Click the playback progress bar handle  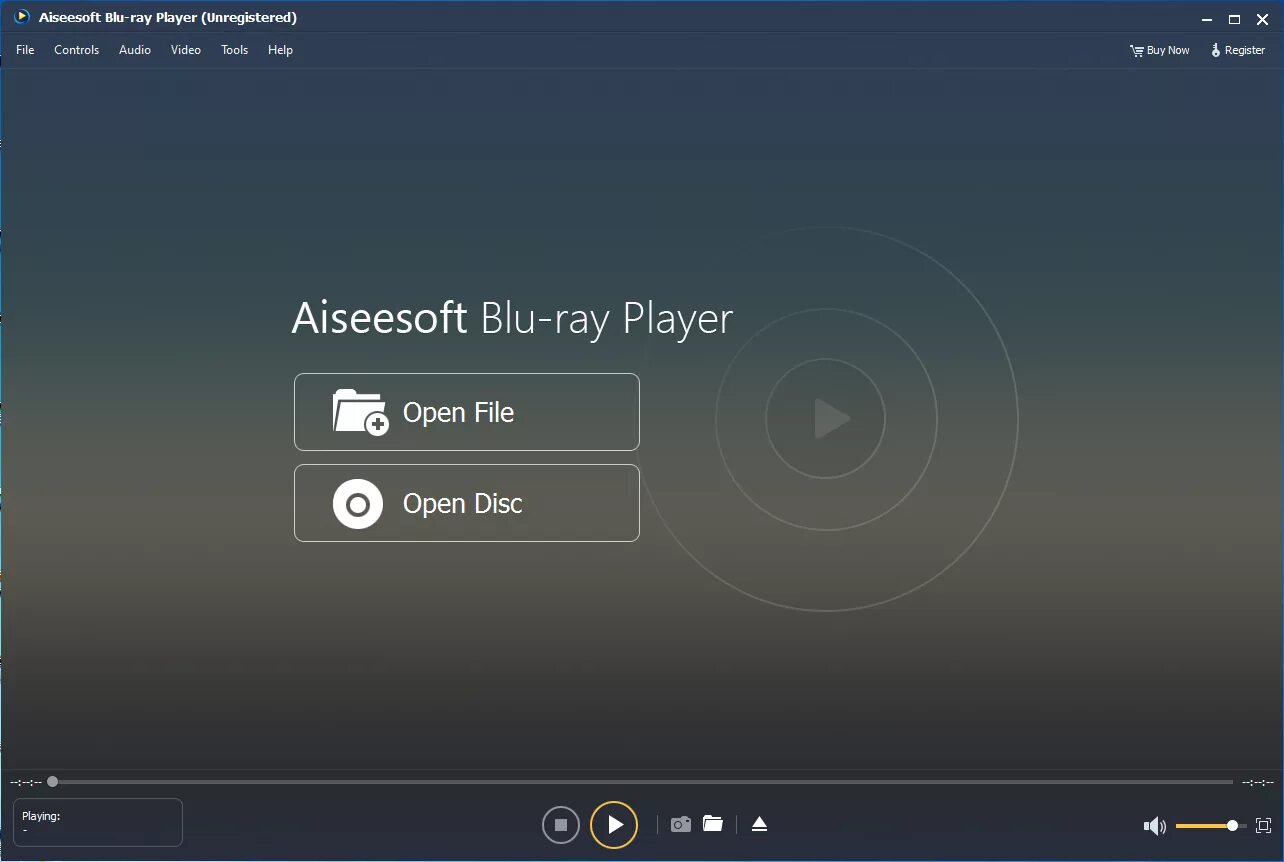[52, 782]
